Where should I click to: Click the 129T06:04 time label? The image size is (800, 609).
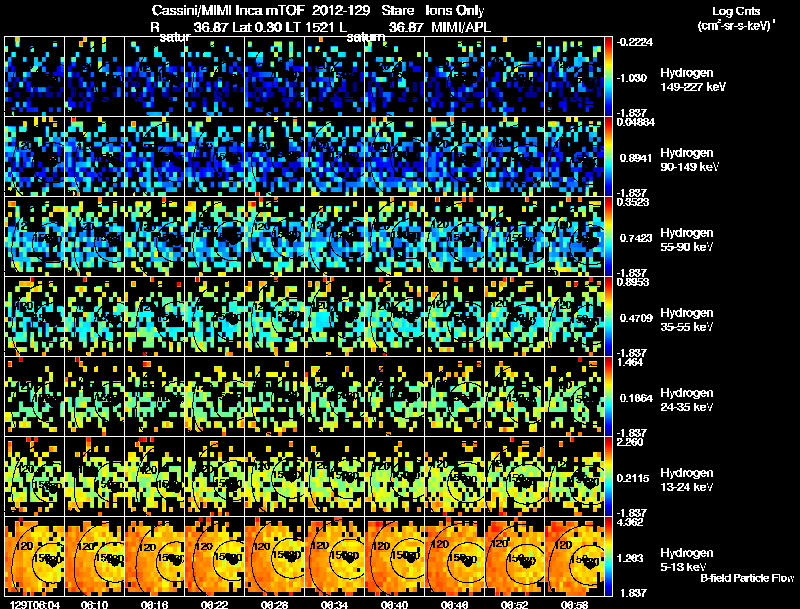tap(35, 604)
